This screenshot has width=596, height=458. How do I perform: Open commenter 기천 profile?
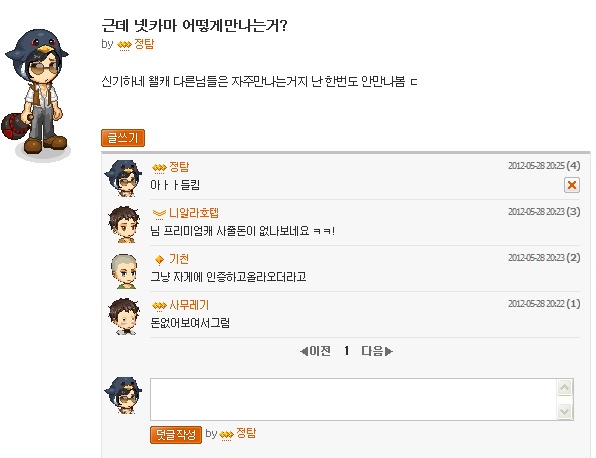(x=179, y=259)
